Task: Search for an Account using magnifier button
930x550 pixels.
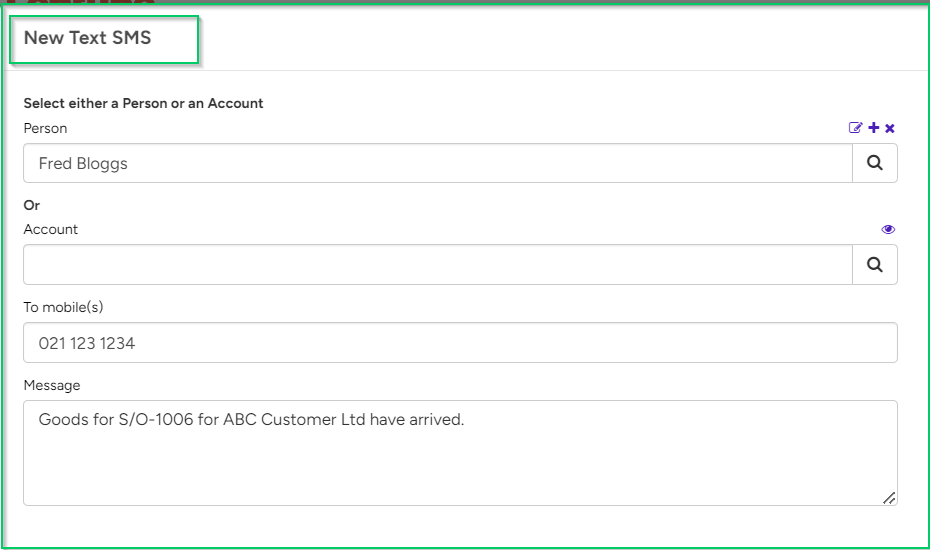Action: (x=875, y=265)
